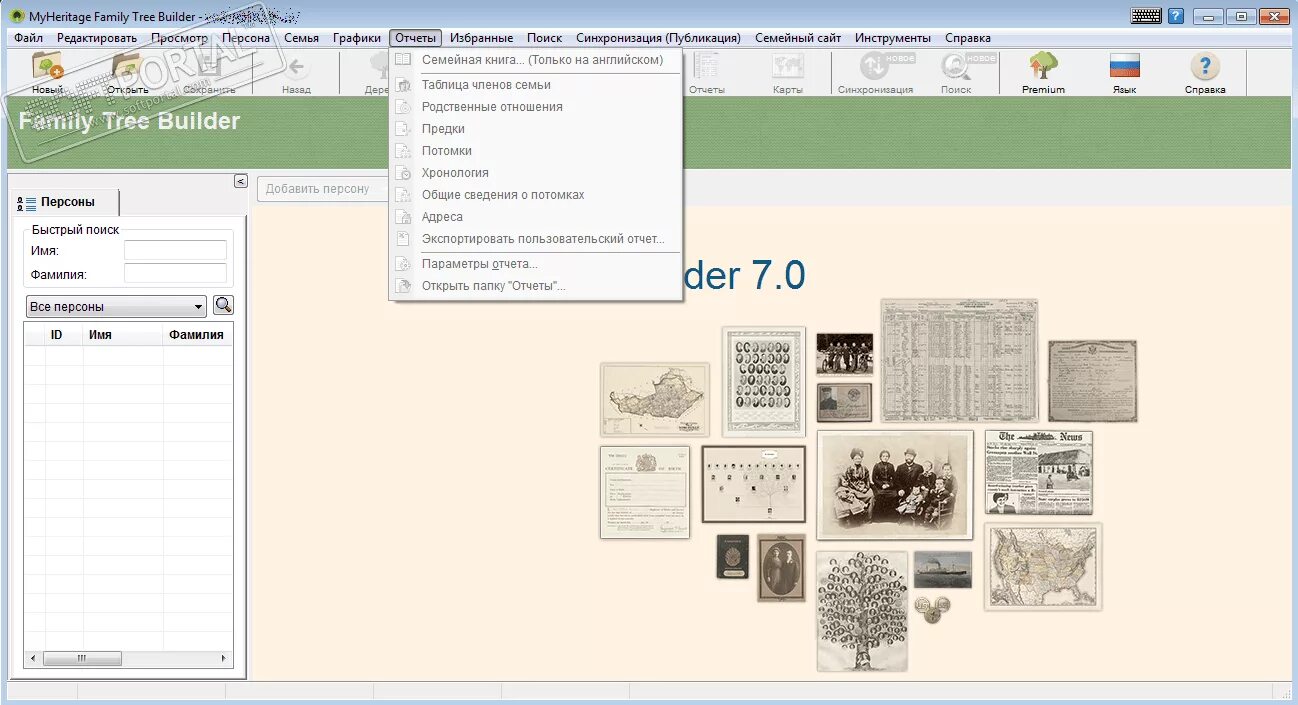The height and width of the screenshot is (705, 1298).
Task: Click the group family portrait photo
Action: (x=895, y=485)
